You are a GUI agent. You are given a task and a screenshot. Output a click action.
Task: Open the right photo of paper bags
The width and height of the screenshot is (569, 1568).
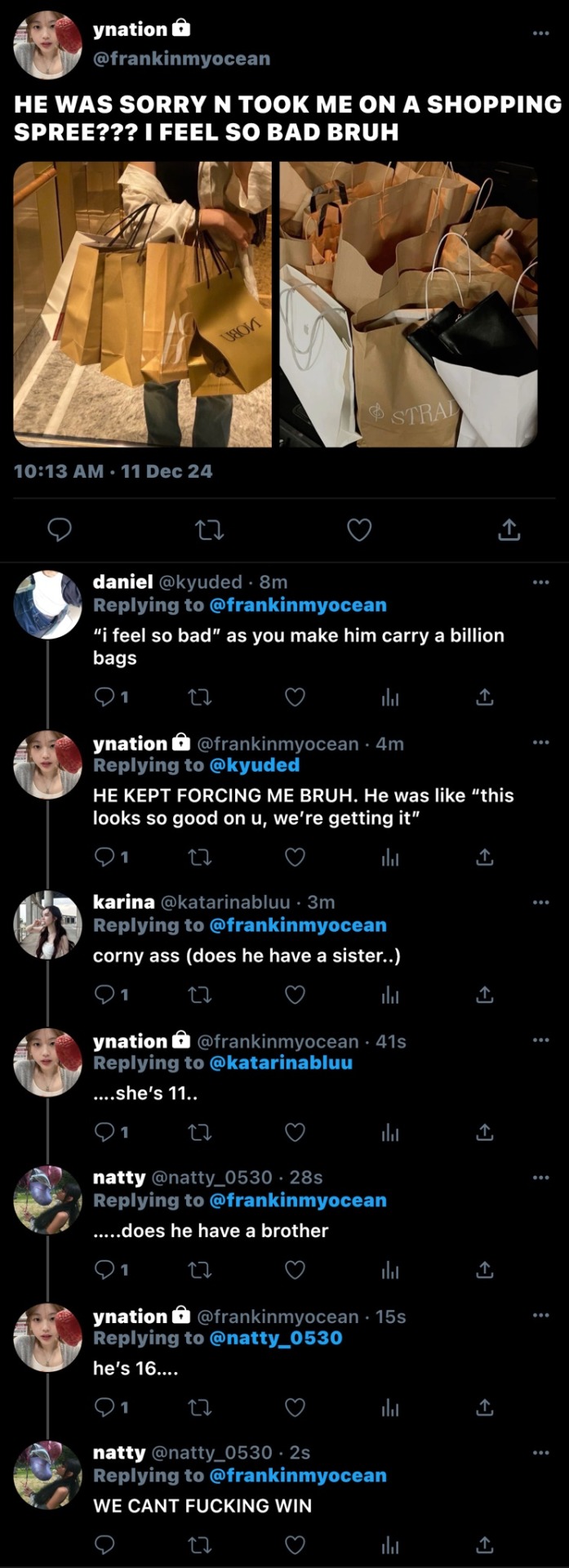408,304
